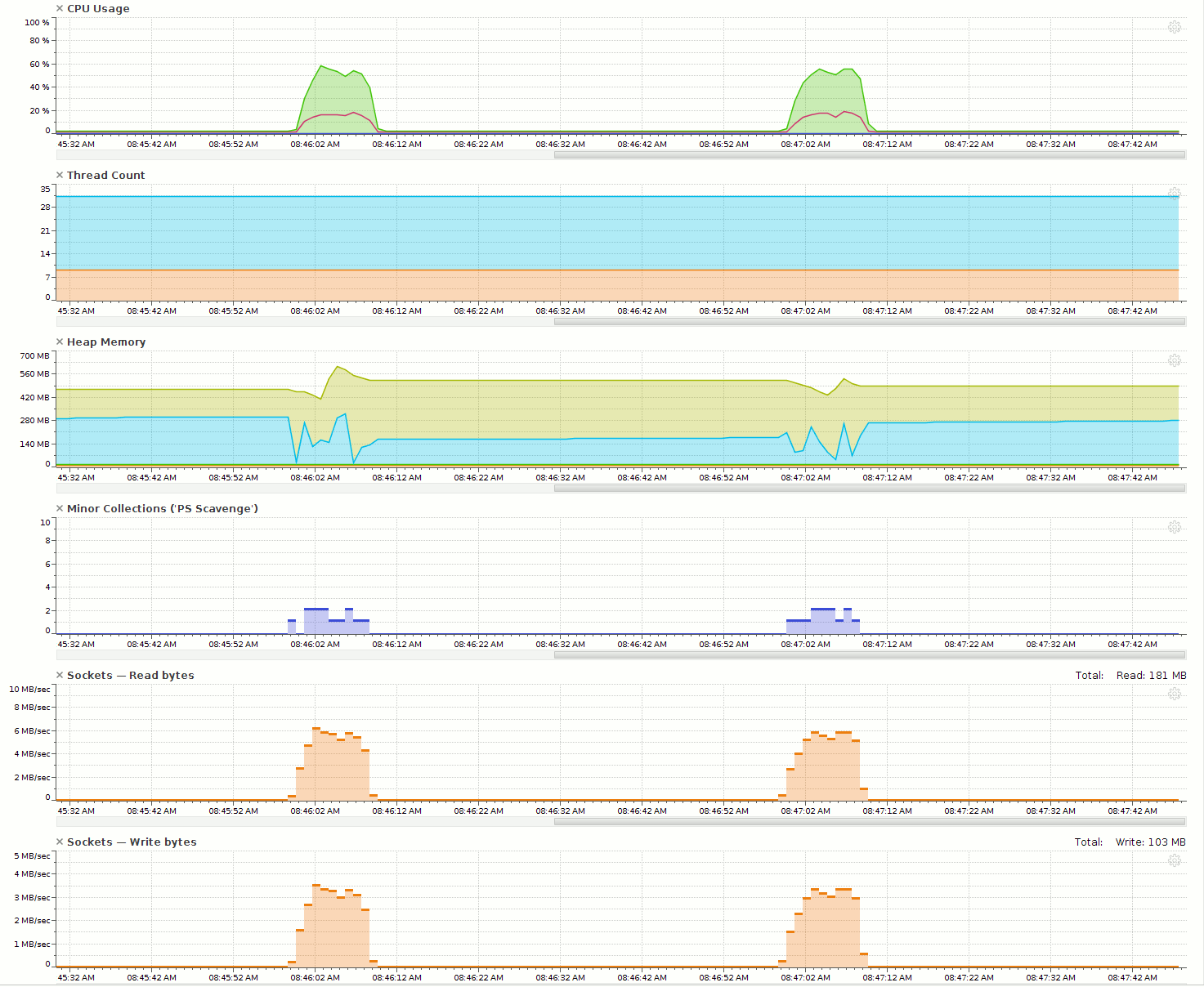This screenshot has height=987, width=1204.
Task: Open settings gear of Minor Collections chart
Action: [1175, 527]
